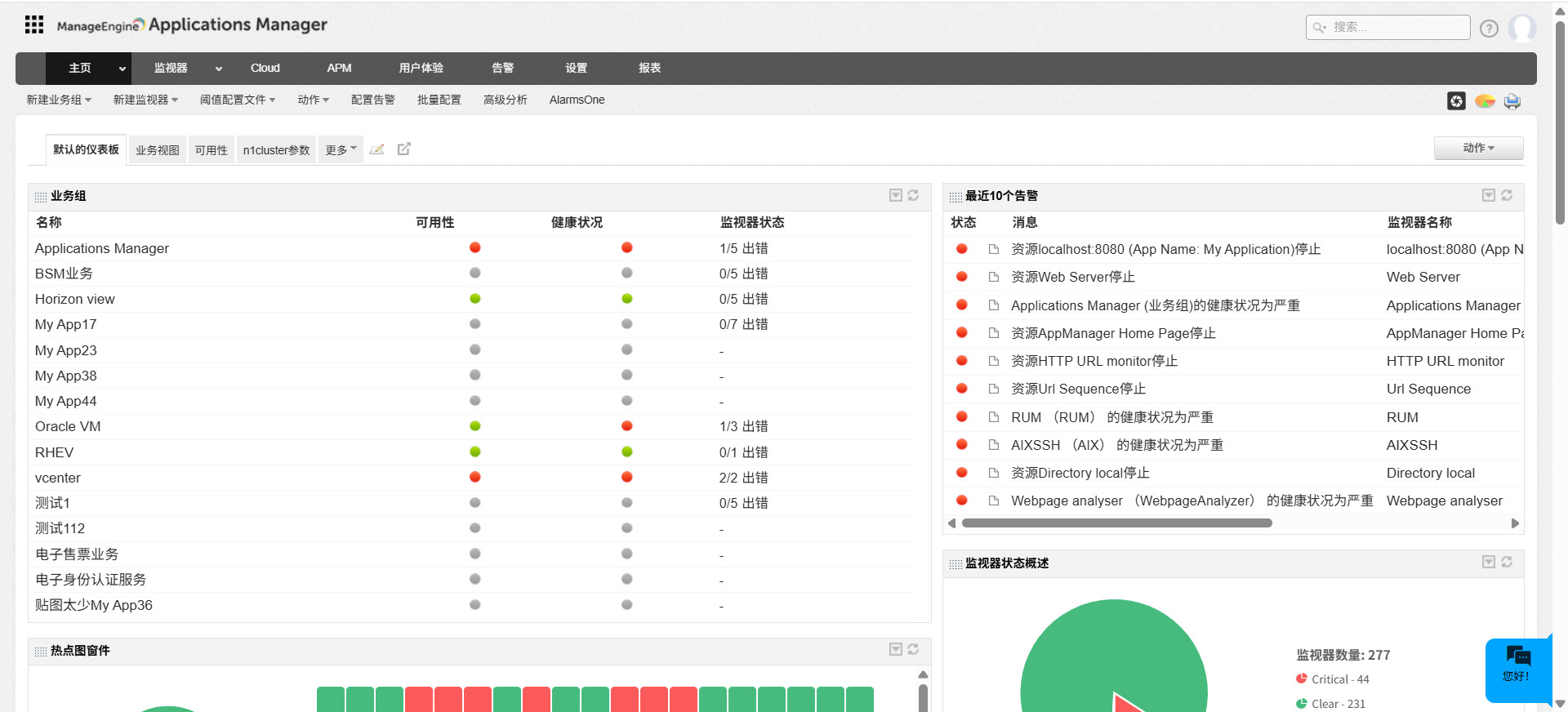Open the user profile avatar
This screenshot has width=1568, height=712.
1521,29
